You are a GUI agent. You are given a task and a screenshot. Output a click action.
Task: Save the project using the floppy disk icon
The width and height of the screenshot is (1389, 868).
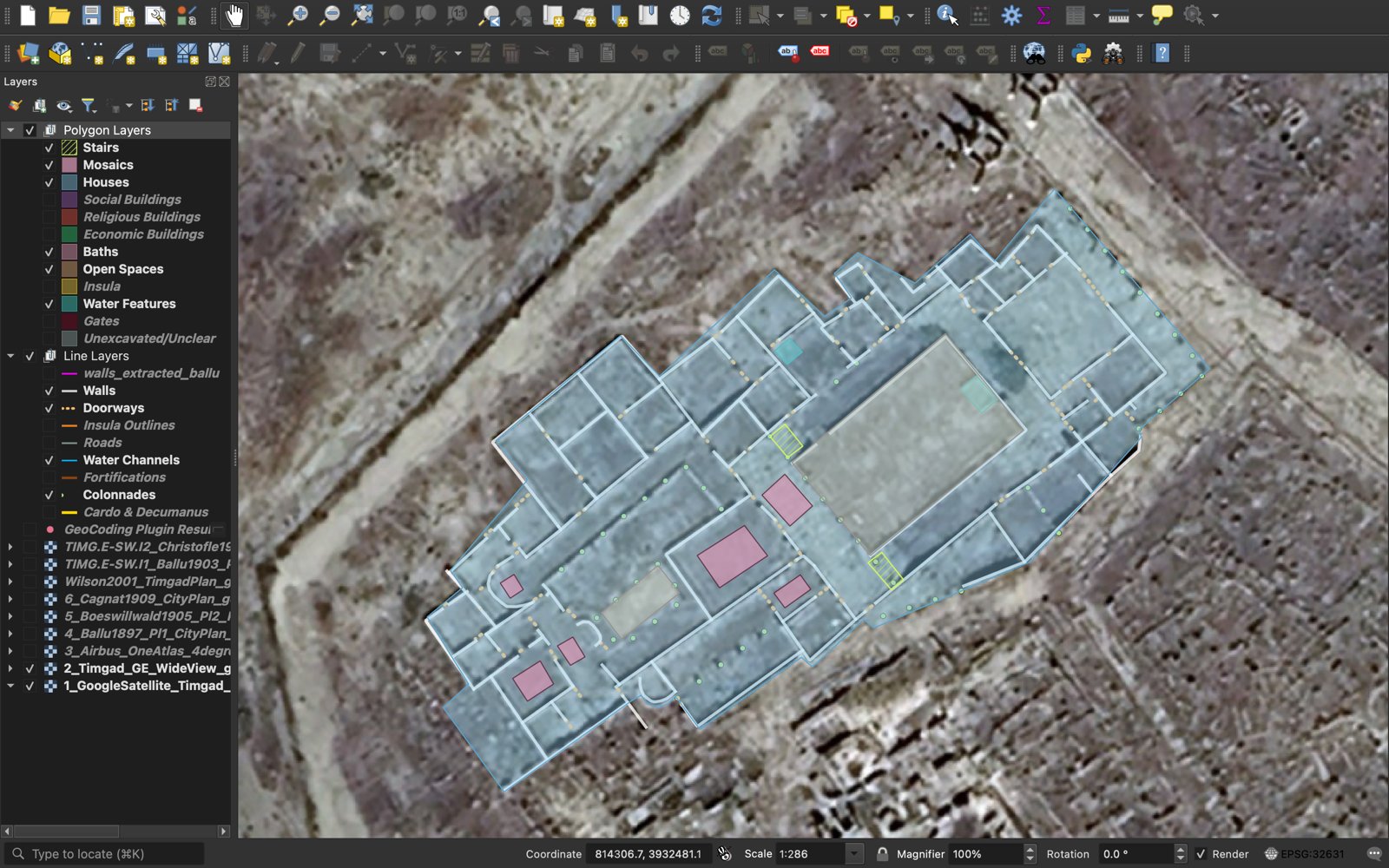pos(91,15)
